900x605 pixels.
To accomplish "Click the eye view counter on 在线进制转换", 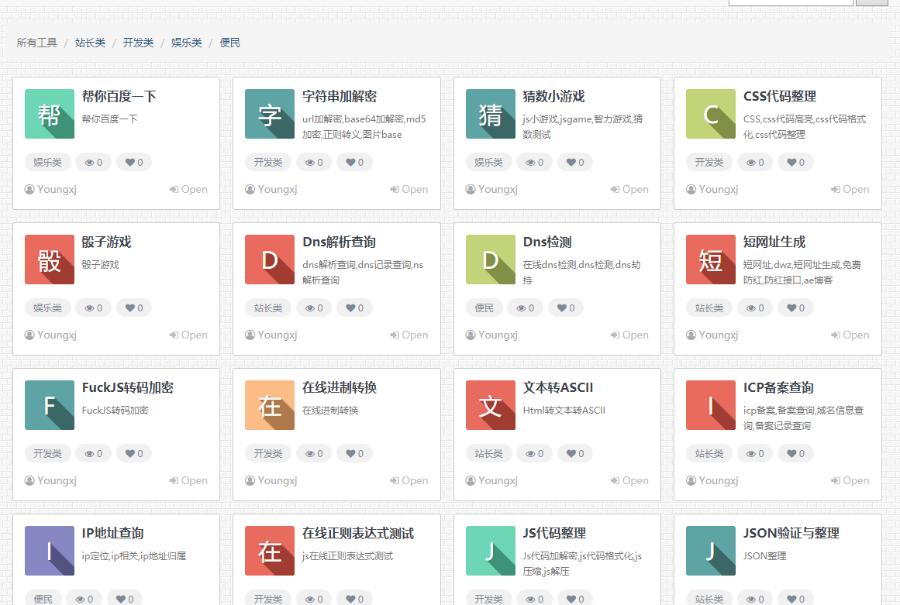I will coord(313,453).
